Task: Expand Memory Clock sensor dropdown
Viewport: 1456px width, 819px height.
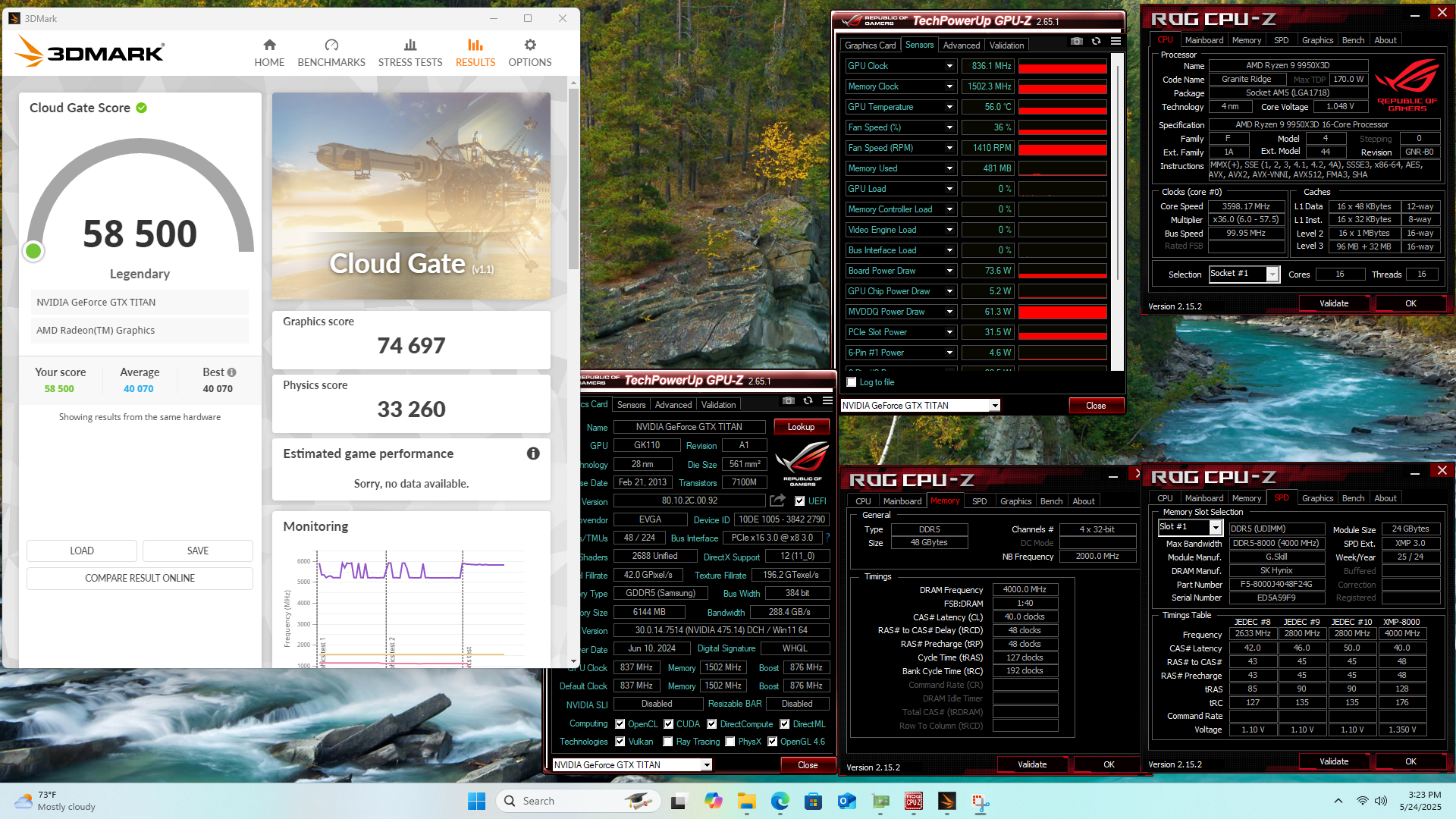Action: [949, 86]
